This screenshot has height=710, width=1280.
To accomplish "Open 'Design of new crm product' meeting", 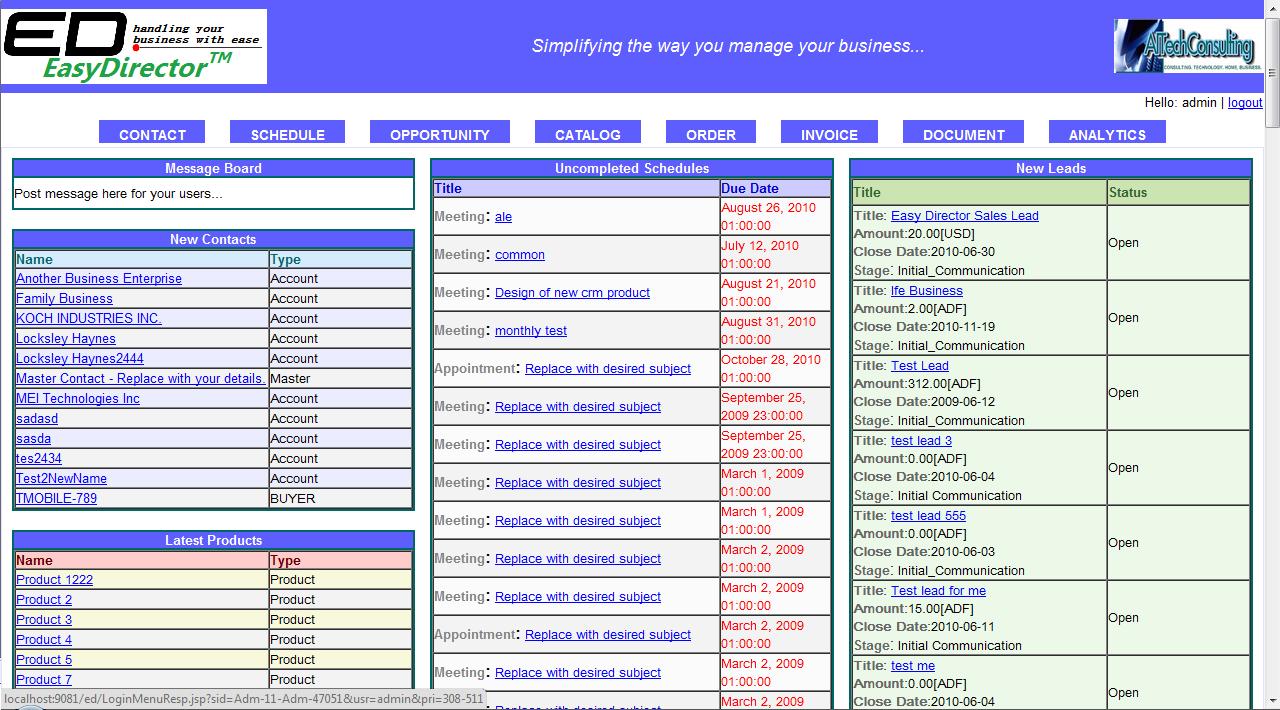I will [x=572, y=293].
